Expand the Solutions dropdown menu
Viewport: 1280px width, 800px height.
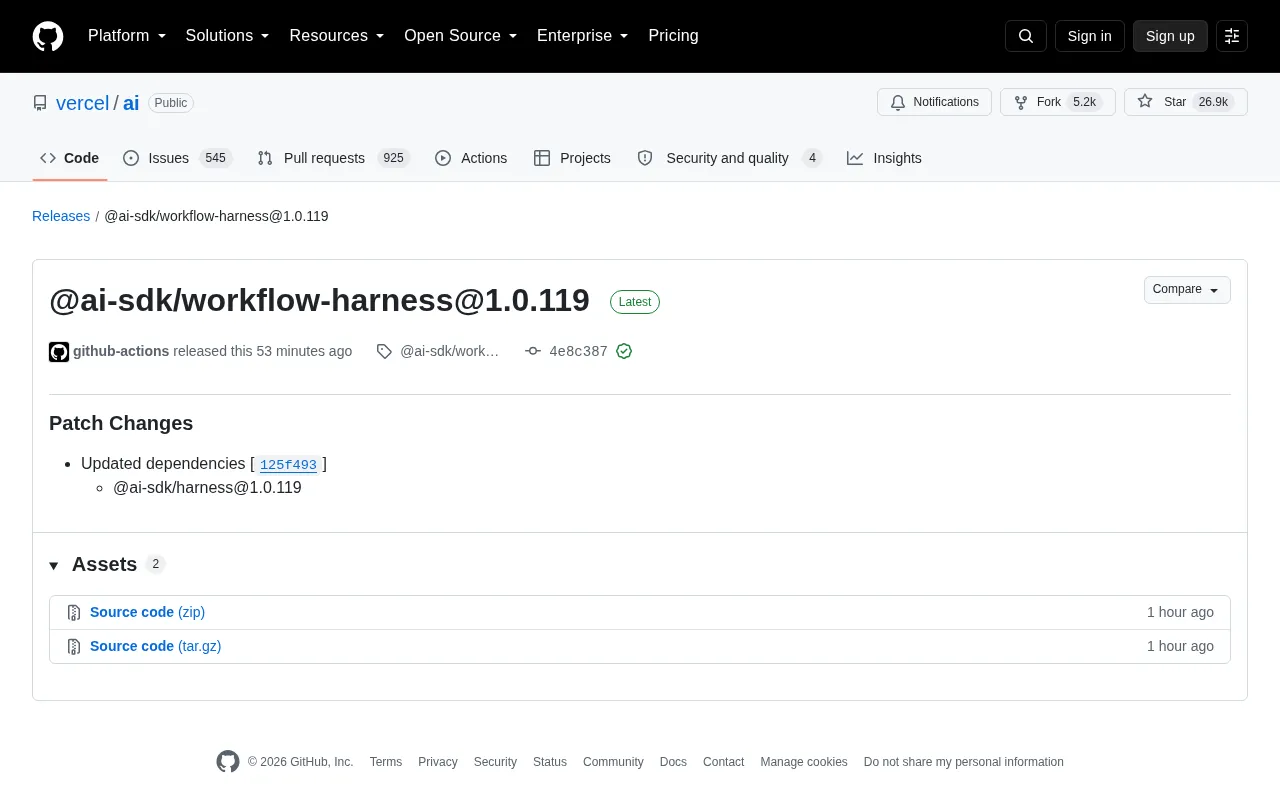click(x=228, y=36)
